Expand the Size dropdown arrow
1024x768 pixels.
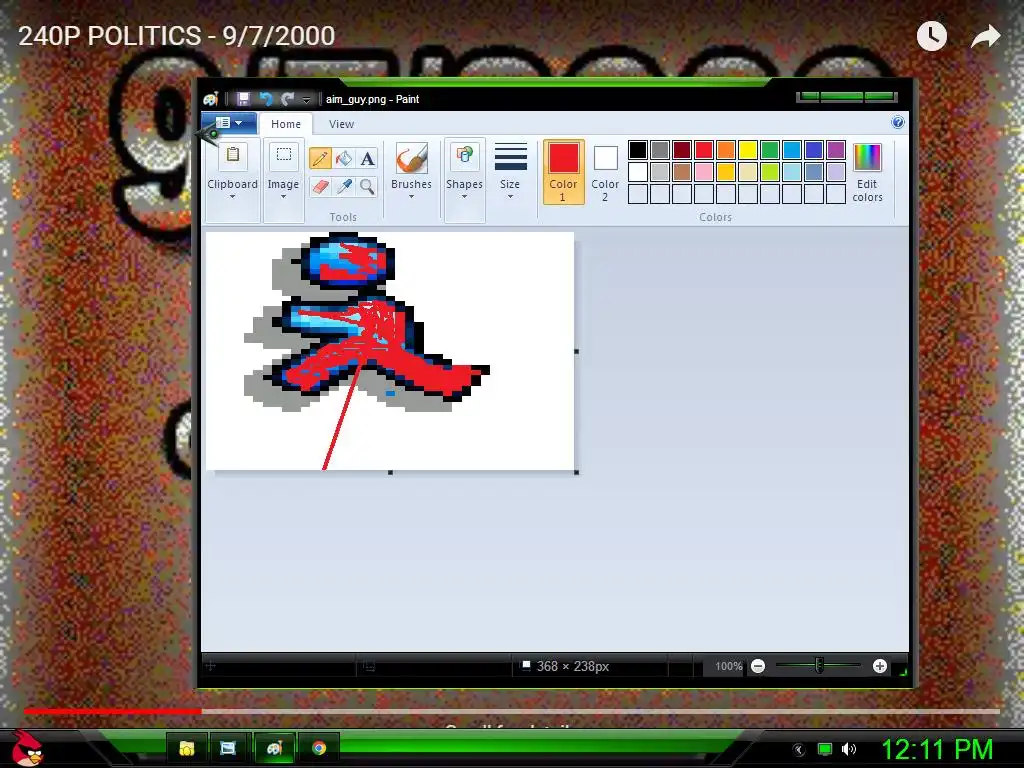510,197
